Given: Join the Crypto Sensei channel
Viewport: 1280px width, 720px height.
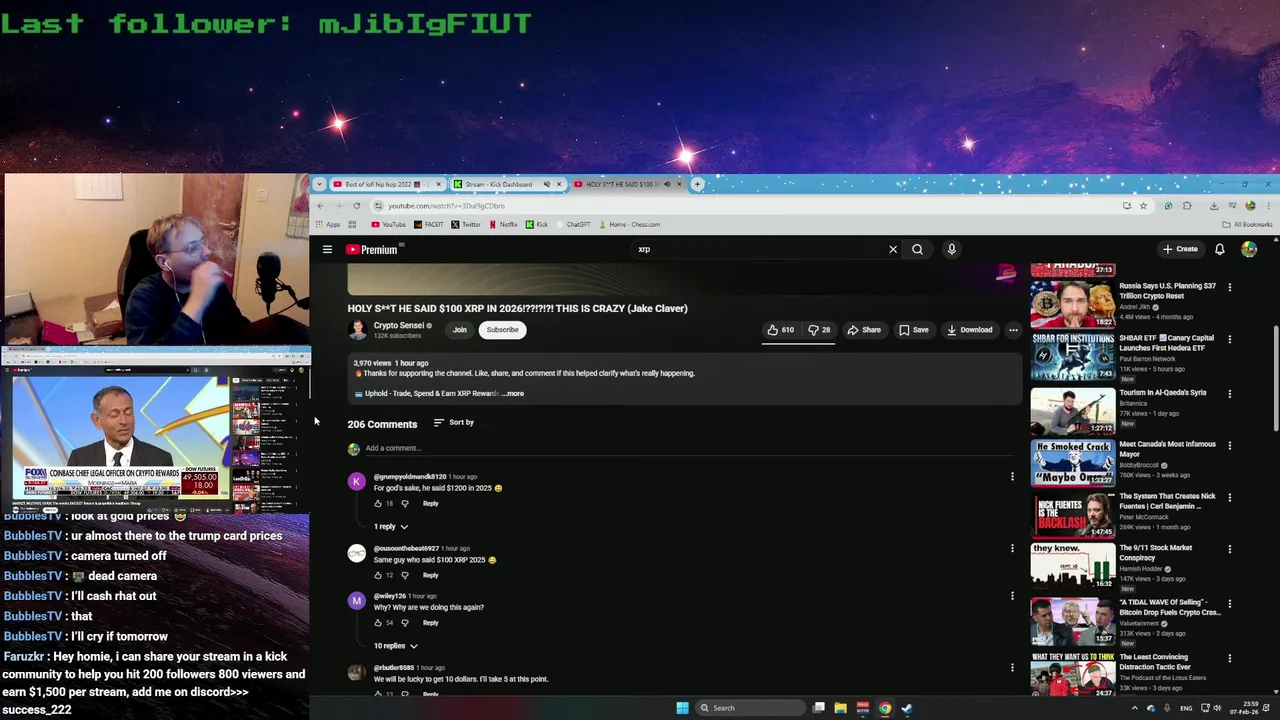Looking at the screenshot, I should click(x=459, y=330).
